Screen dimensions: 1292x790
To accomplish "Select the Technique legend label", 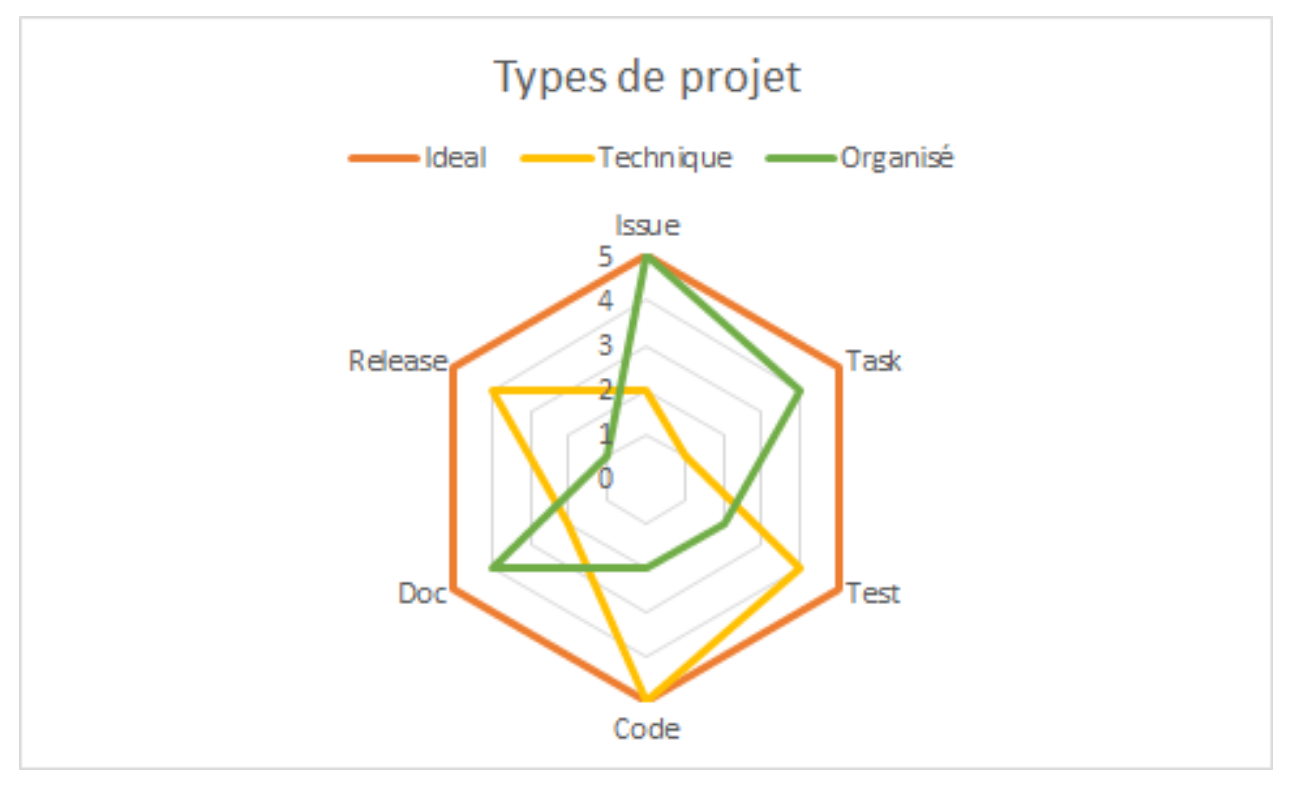I will [x=665, y=158].
